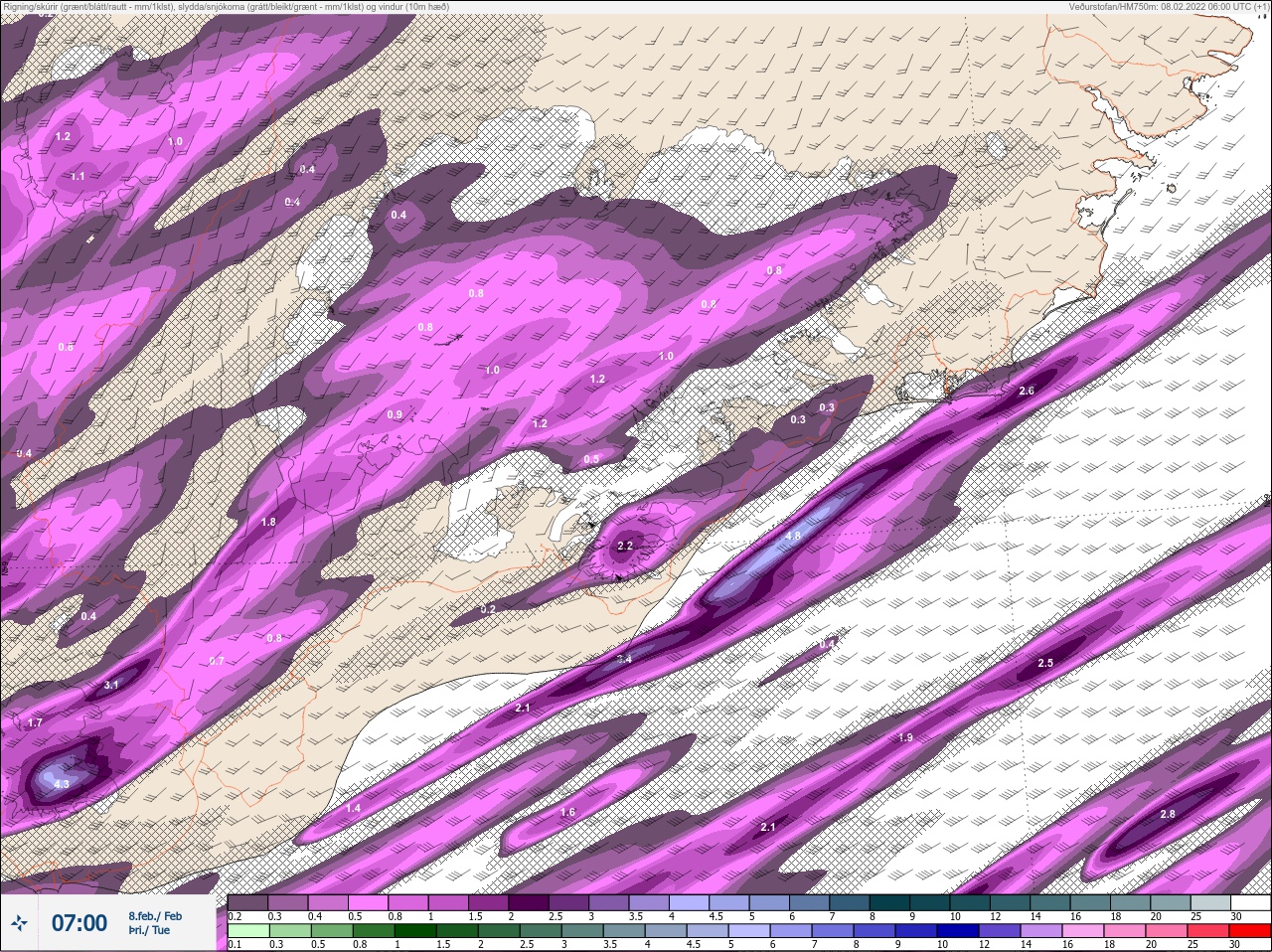
Task: Click the 1.7 precipitation value on the map
Action: coord(35,722)
